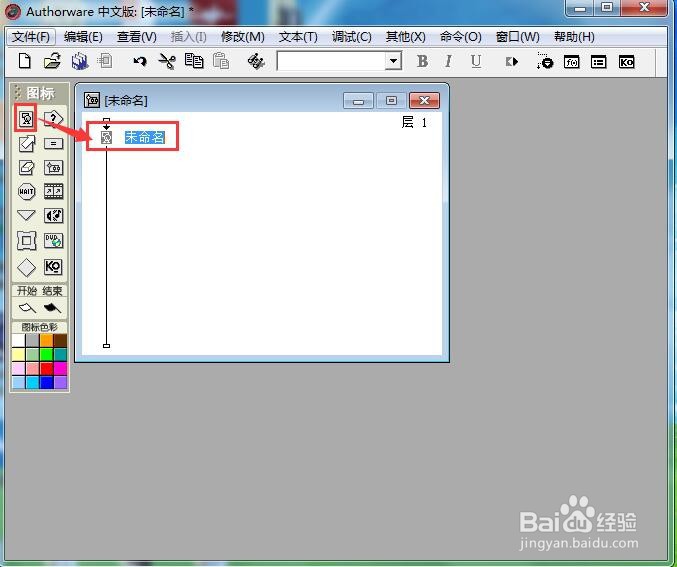677x567 pixels.
Task: Maximize the [未命名] design window
Action: tap(391, 101)
